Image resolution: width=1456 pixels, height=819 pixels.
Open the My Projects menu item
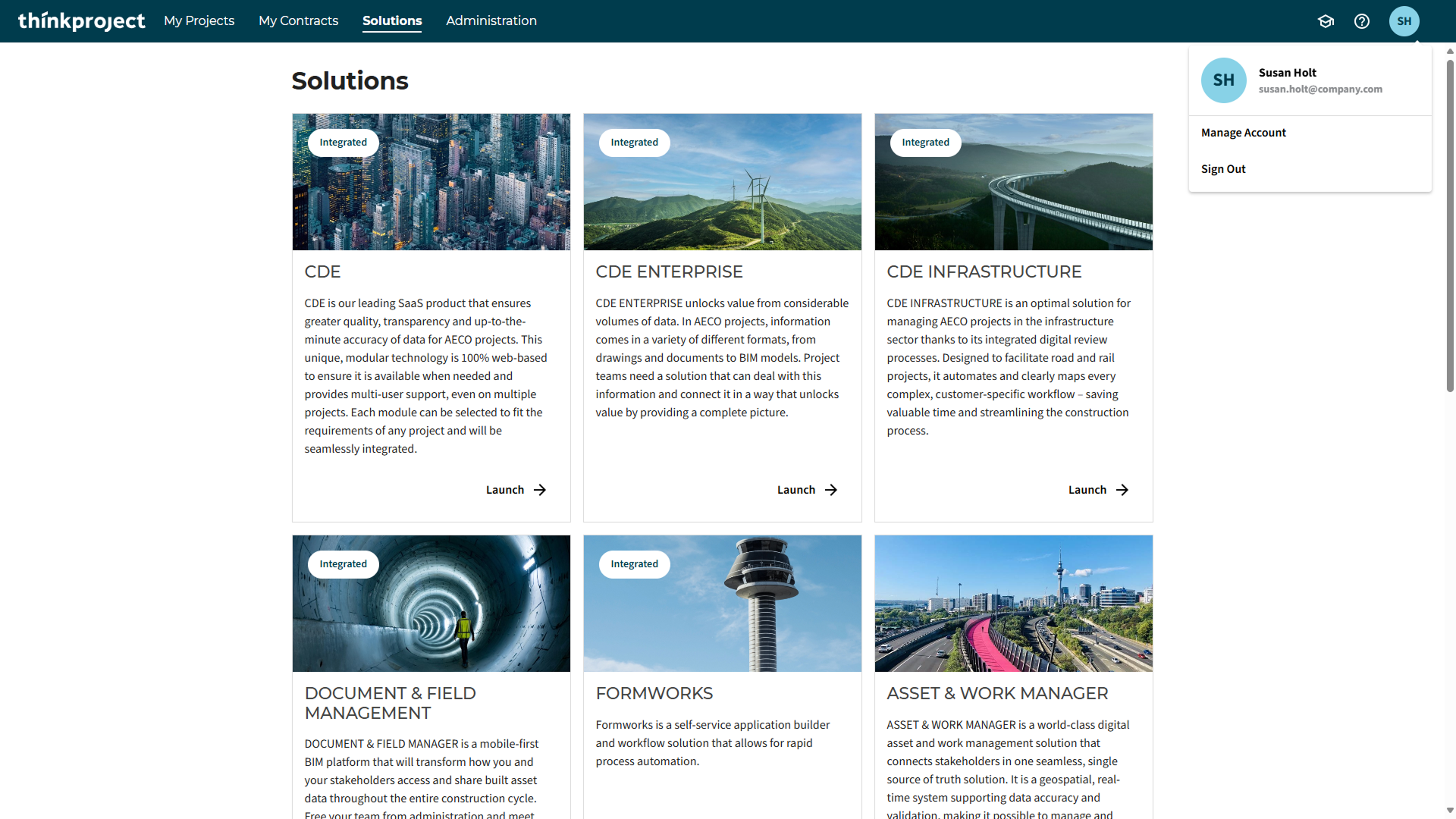click(199, 21)
